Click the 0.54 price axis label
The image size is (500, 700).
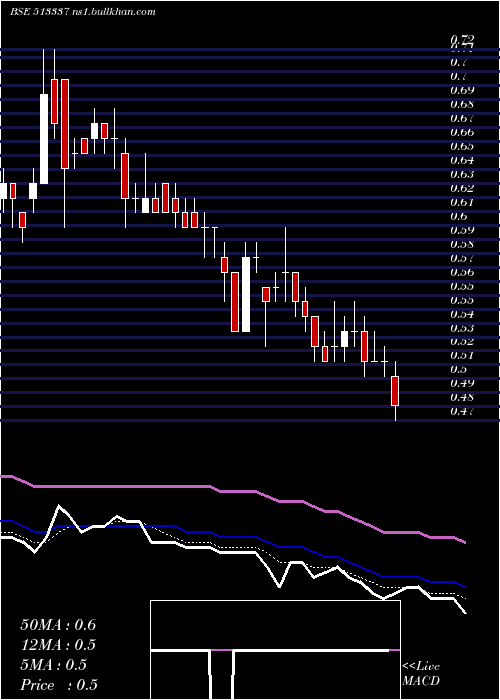pyautogui.click(x=462, y=314)
